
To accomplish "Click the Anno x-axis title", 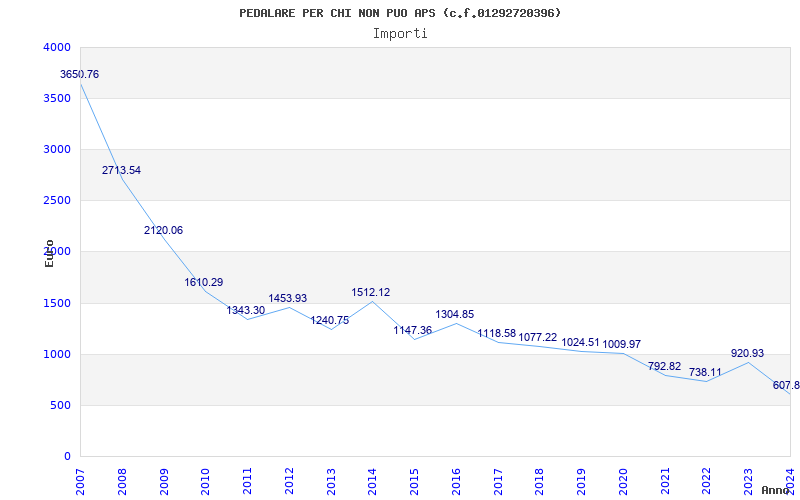I will [777, 490].
